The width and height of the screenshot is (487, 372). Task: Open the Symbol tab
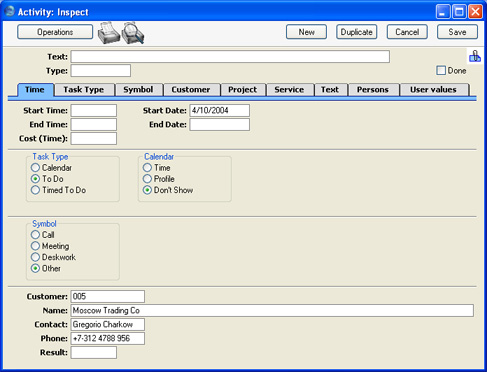click(x=138, y=90)
